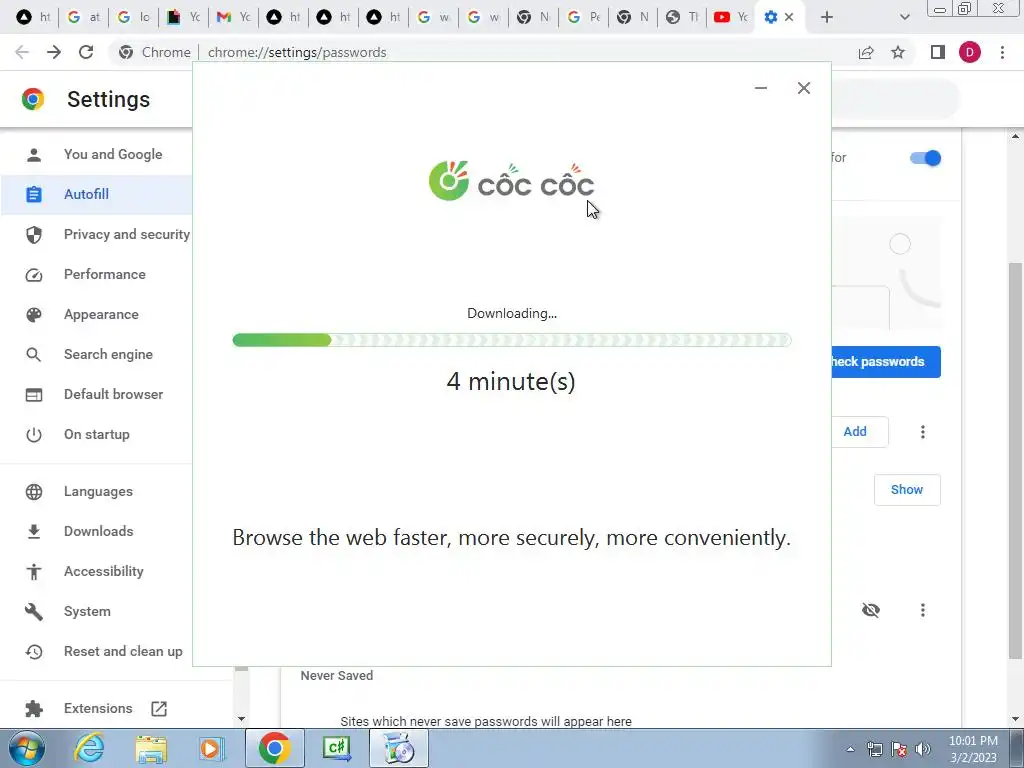Click the Coc Coc logo
Image resolution: width=1024 pixels, height=768 pixels.
511,181
